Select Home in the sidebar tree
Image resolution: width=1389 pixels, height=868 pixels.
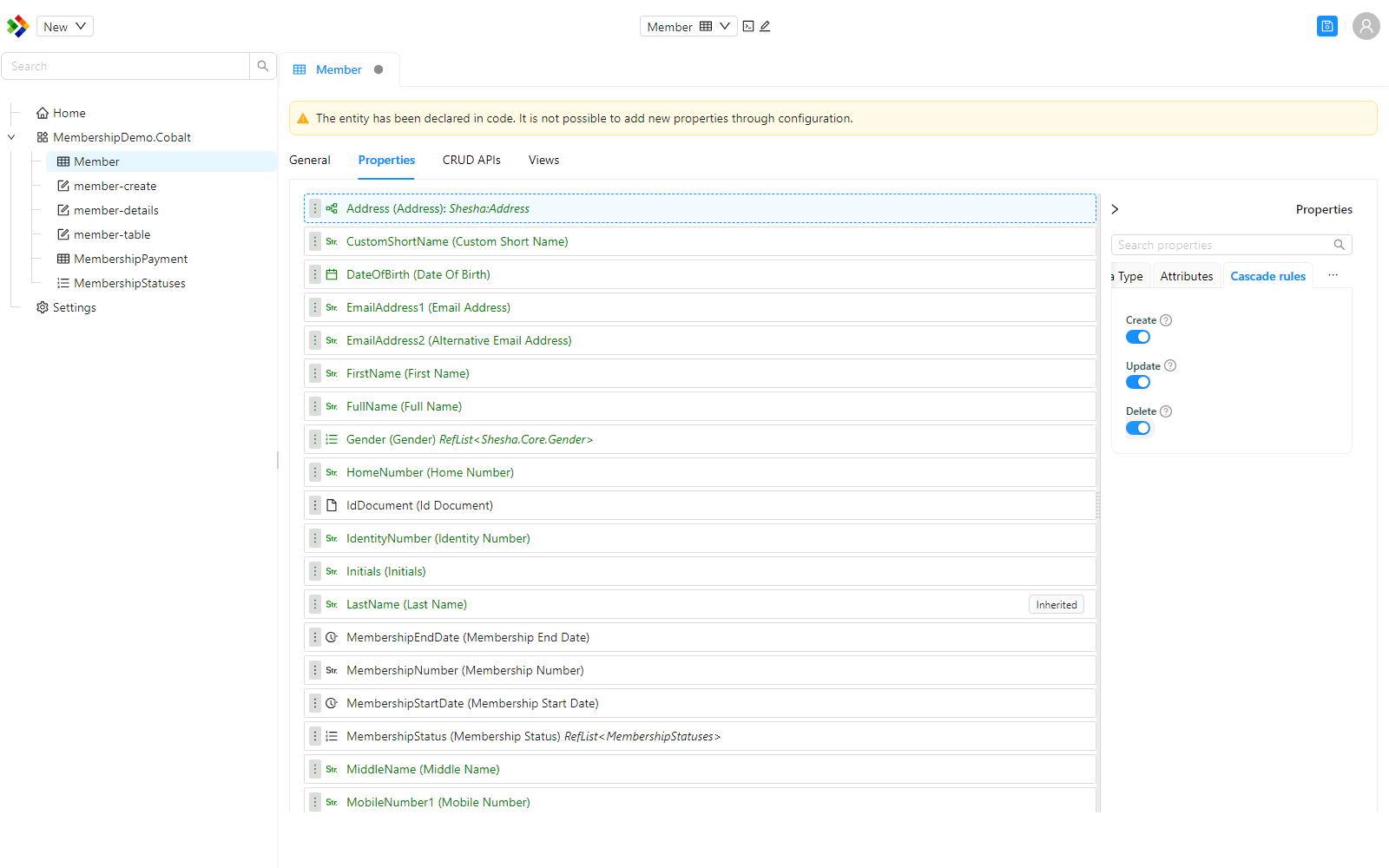[69, 113]
